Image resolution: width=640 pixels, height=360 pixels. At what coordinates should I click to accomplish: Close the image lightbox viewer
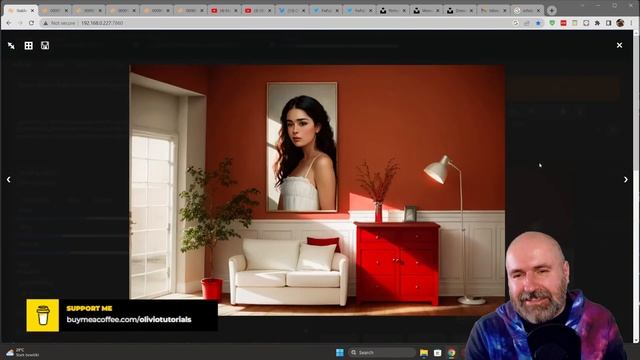[x=619, y=45]
